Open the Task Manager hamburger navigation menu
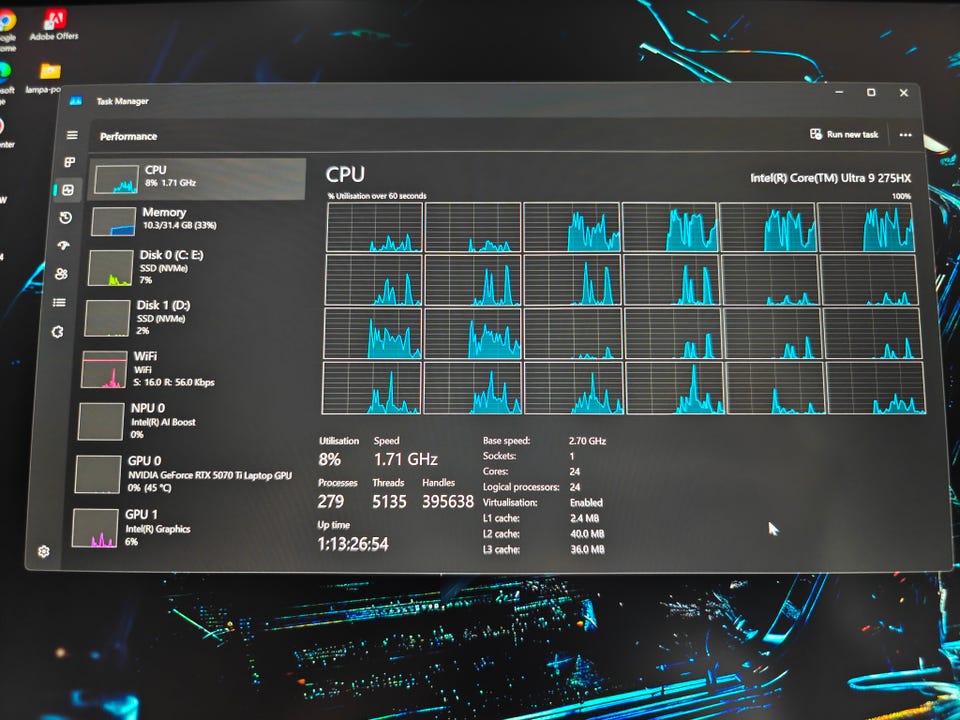 pos(72,135)
